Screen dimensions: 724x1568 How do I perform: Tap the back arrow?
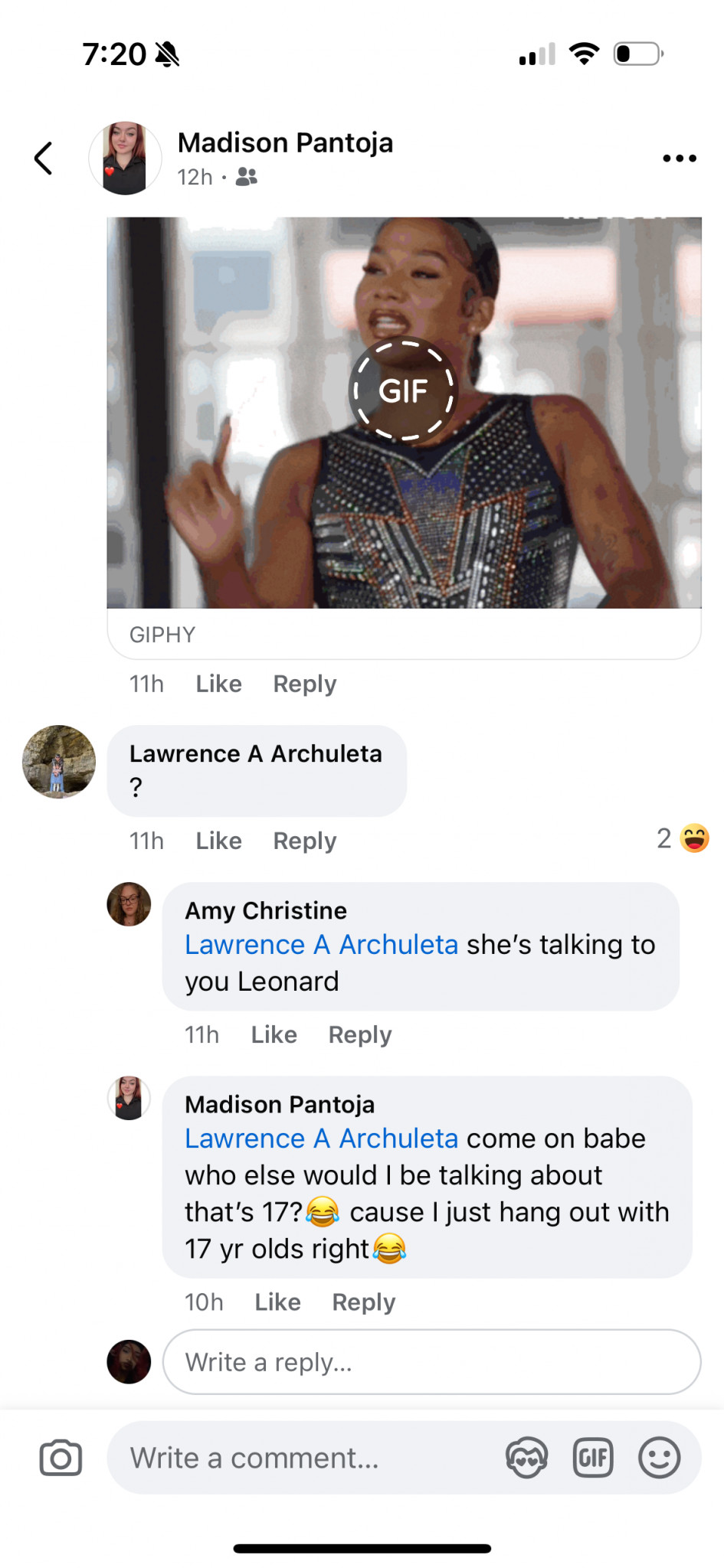[x=44, y=158]
